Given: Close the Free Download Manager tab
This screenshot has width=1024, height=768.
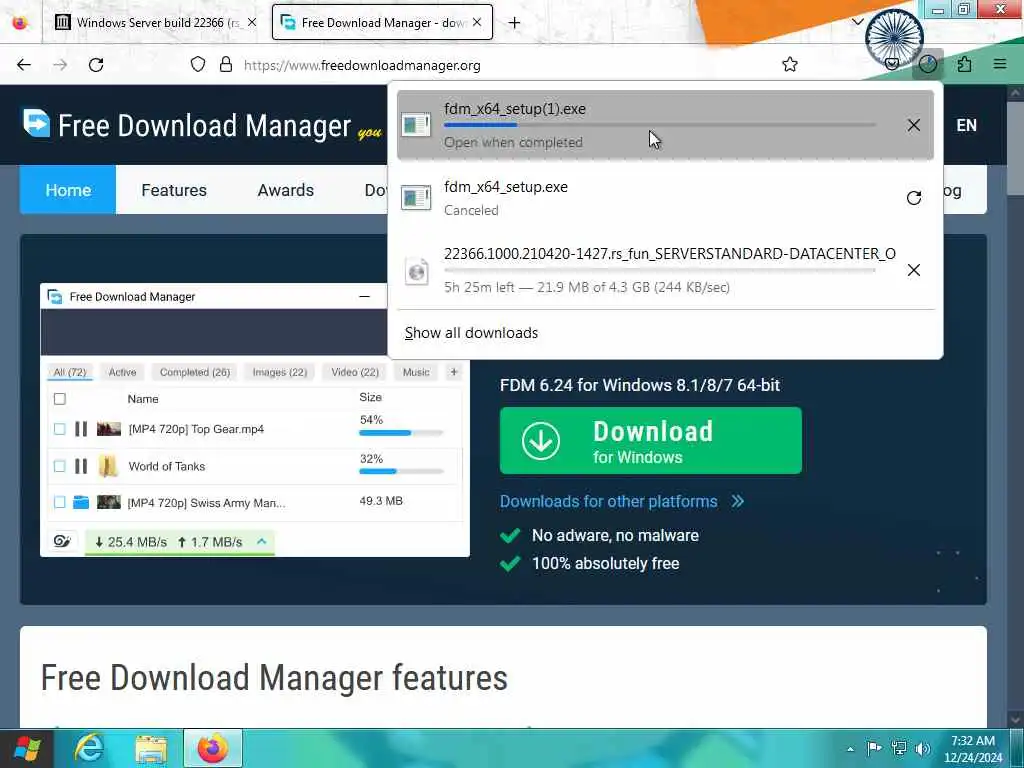Looking at the screenshot, I should point(477,22).
